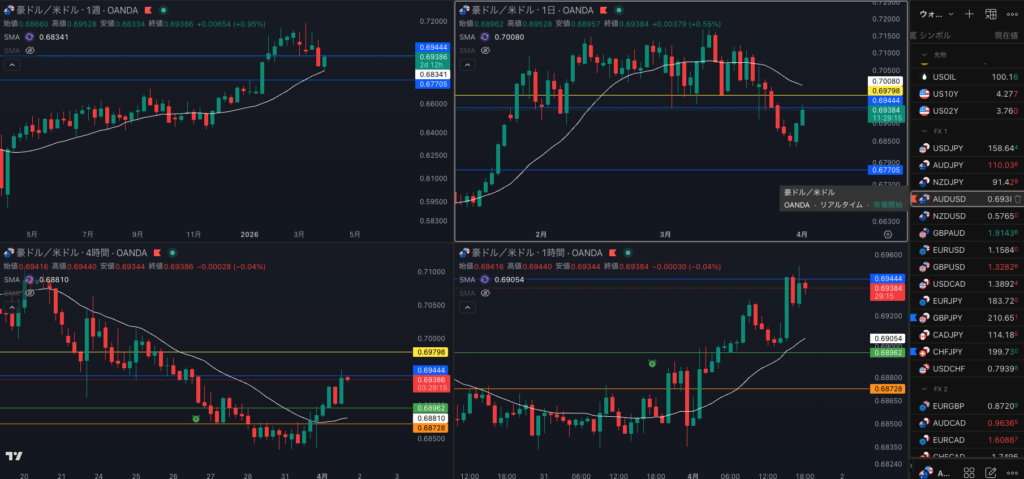Select EURUSD in the watchlist
Image resolution: width=1024 pixels, height=479 pixels.
967,250
